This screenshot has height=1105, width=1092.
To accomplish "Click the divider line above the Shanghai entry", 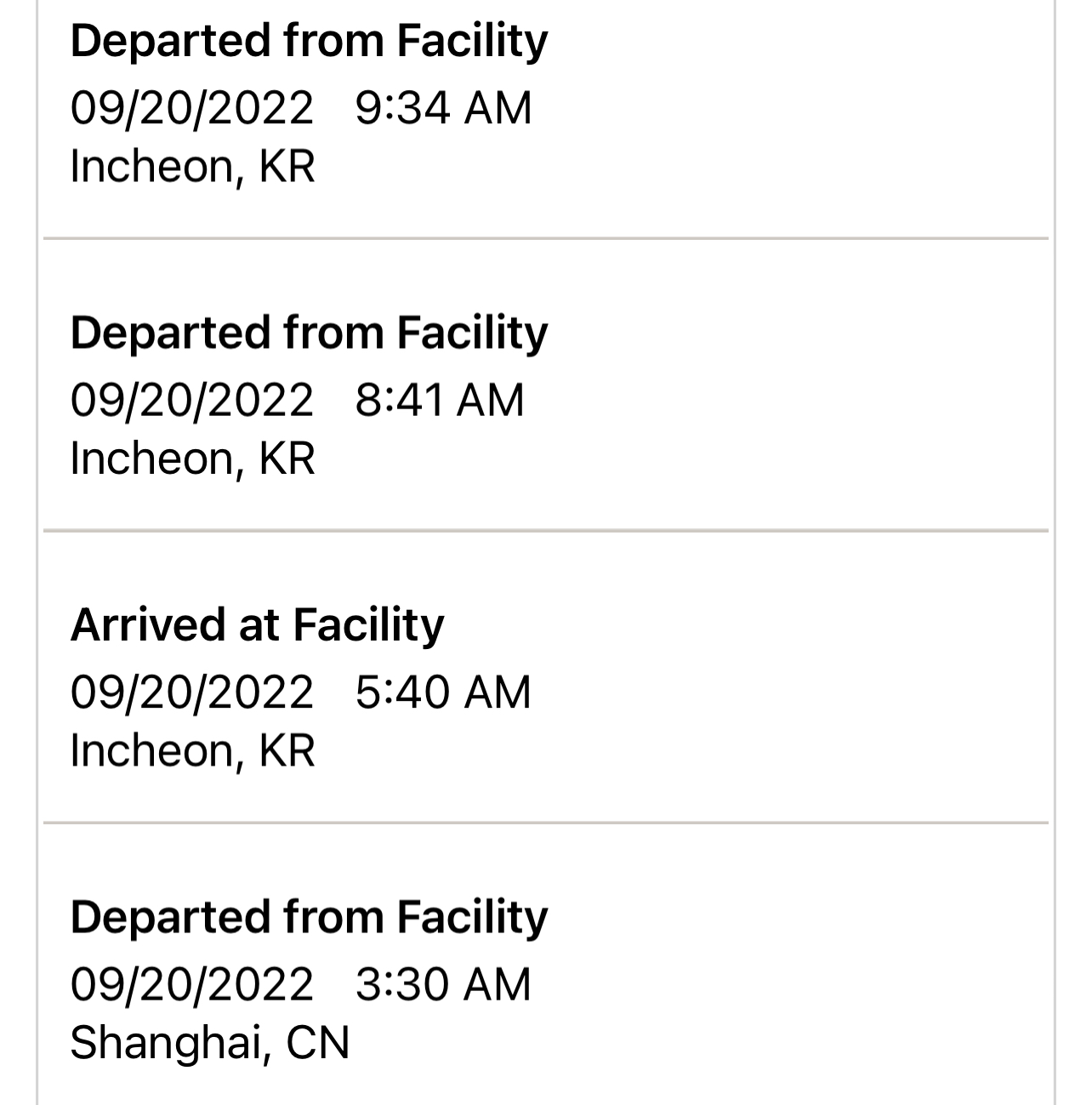I will 545,823.
